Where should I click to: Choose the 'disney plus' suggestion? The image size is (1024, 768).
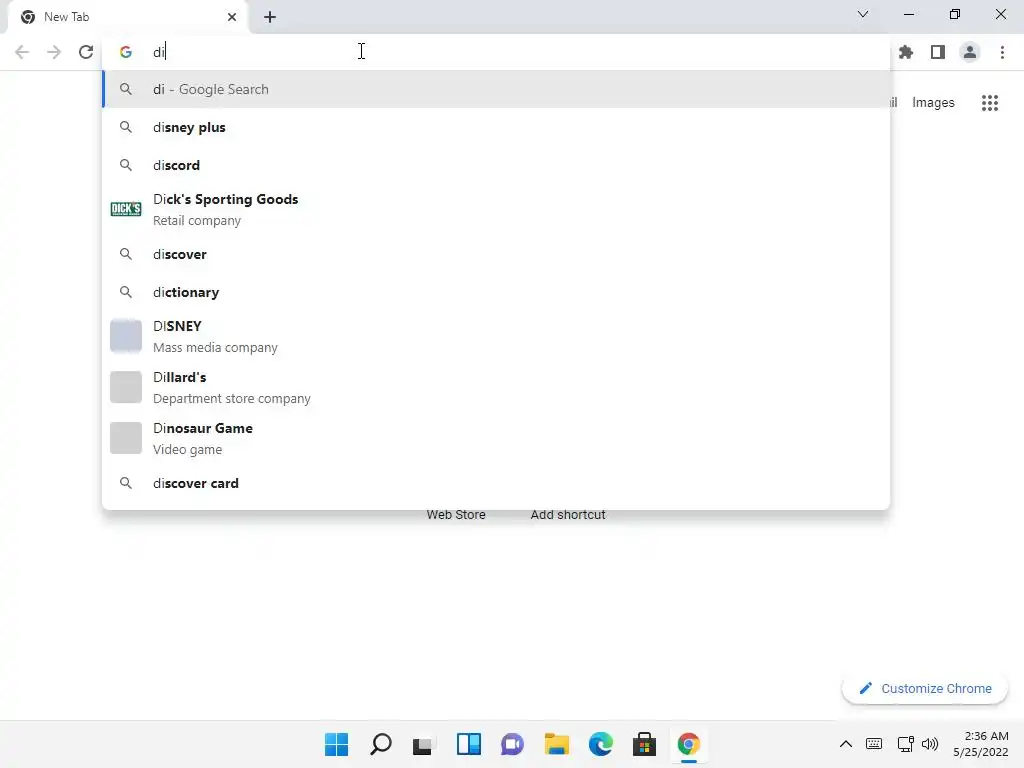pos(496,127)
